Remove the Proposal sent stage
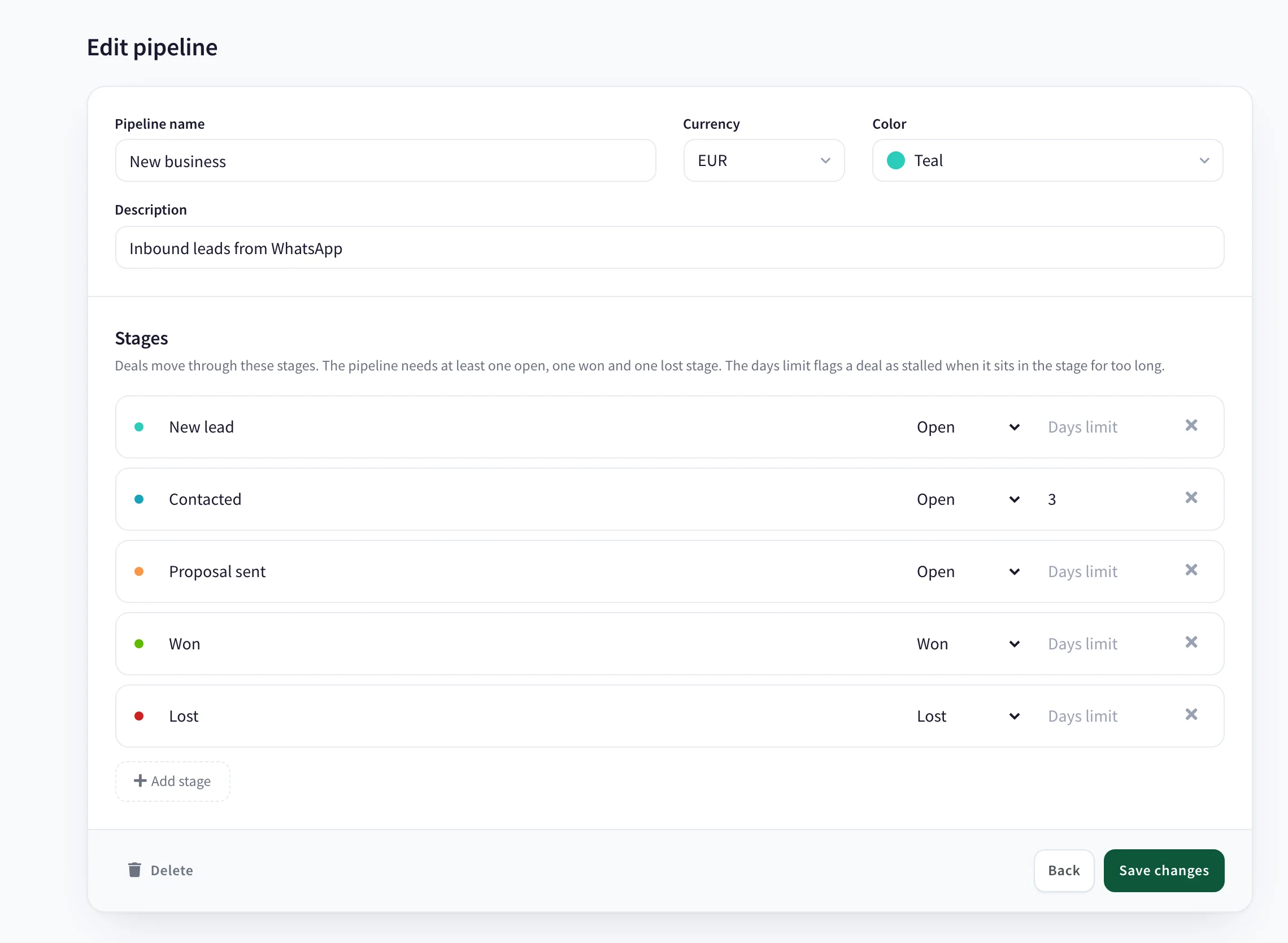Viewport: 1288px width, 943px height. pos(1191,570)
